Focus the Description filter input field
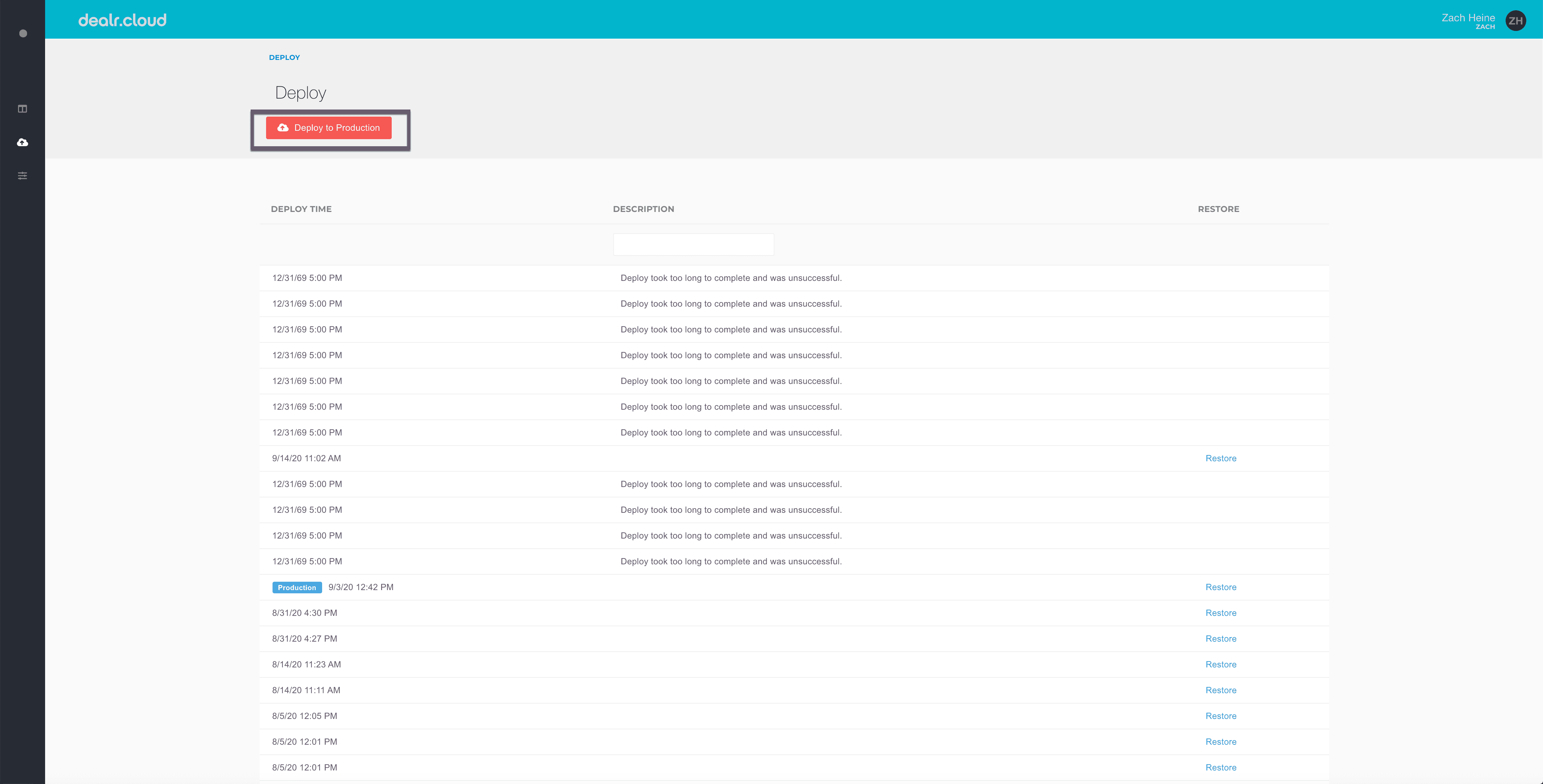The height and width of the screenshot is (784, 1543). (x=693, y=244)
